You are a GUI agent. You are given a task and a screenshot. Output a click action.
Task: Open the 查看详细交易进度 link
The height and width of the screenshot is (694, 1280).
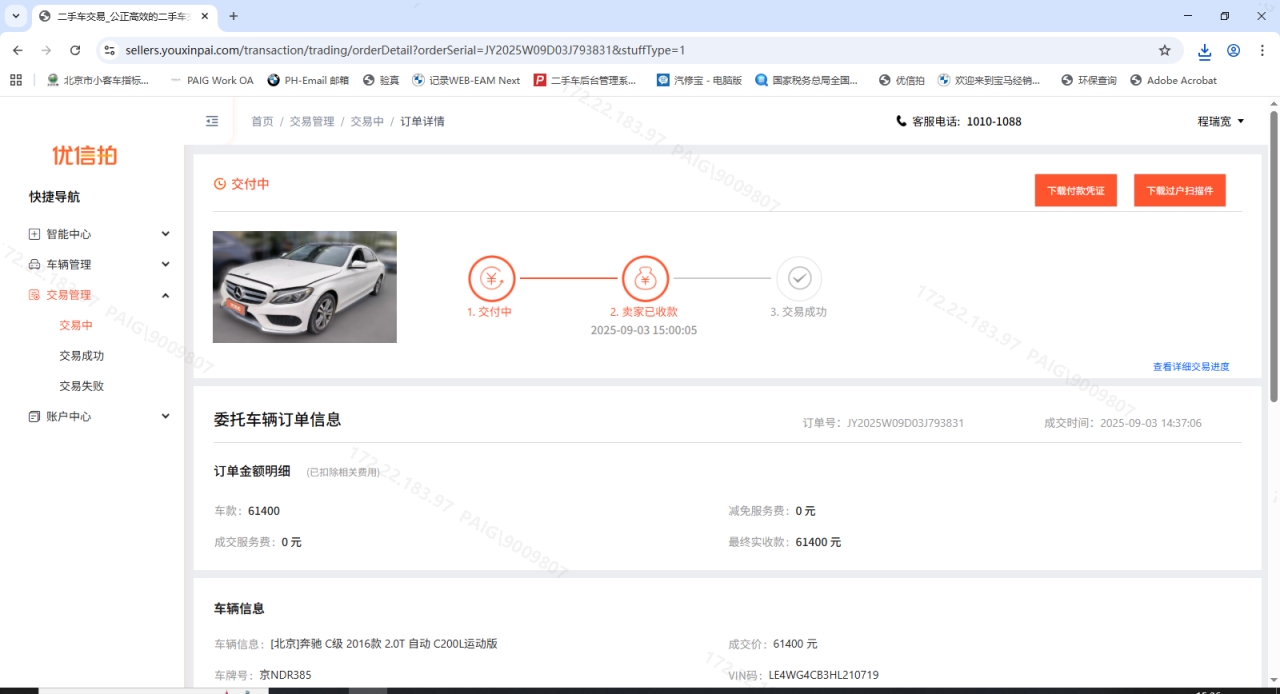click(x=1190, y=367)
